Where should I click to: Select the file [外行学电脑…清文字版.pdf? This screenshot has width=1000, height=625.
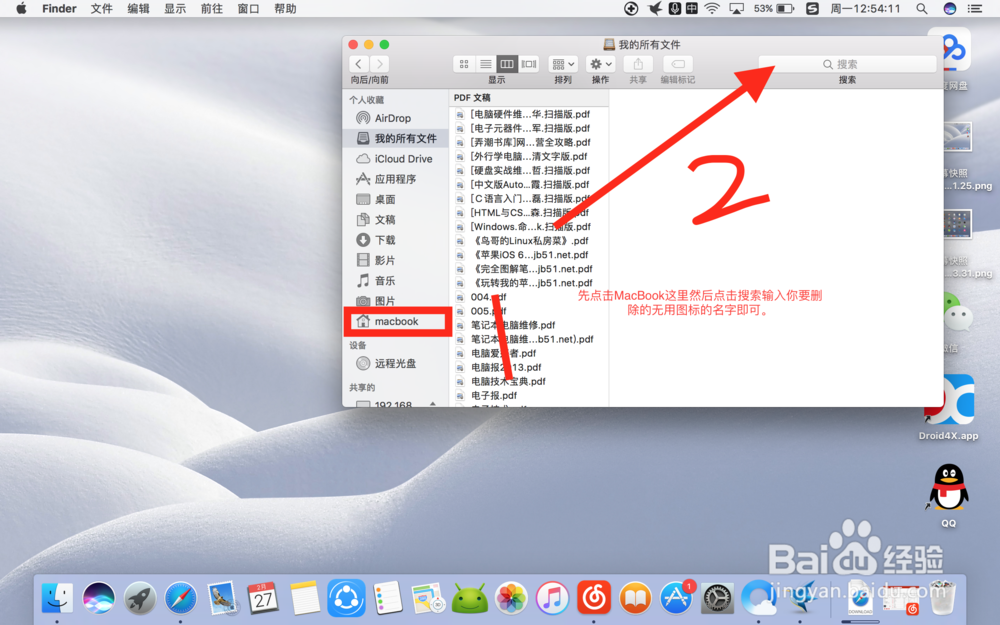click(x=529, y=156)
